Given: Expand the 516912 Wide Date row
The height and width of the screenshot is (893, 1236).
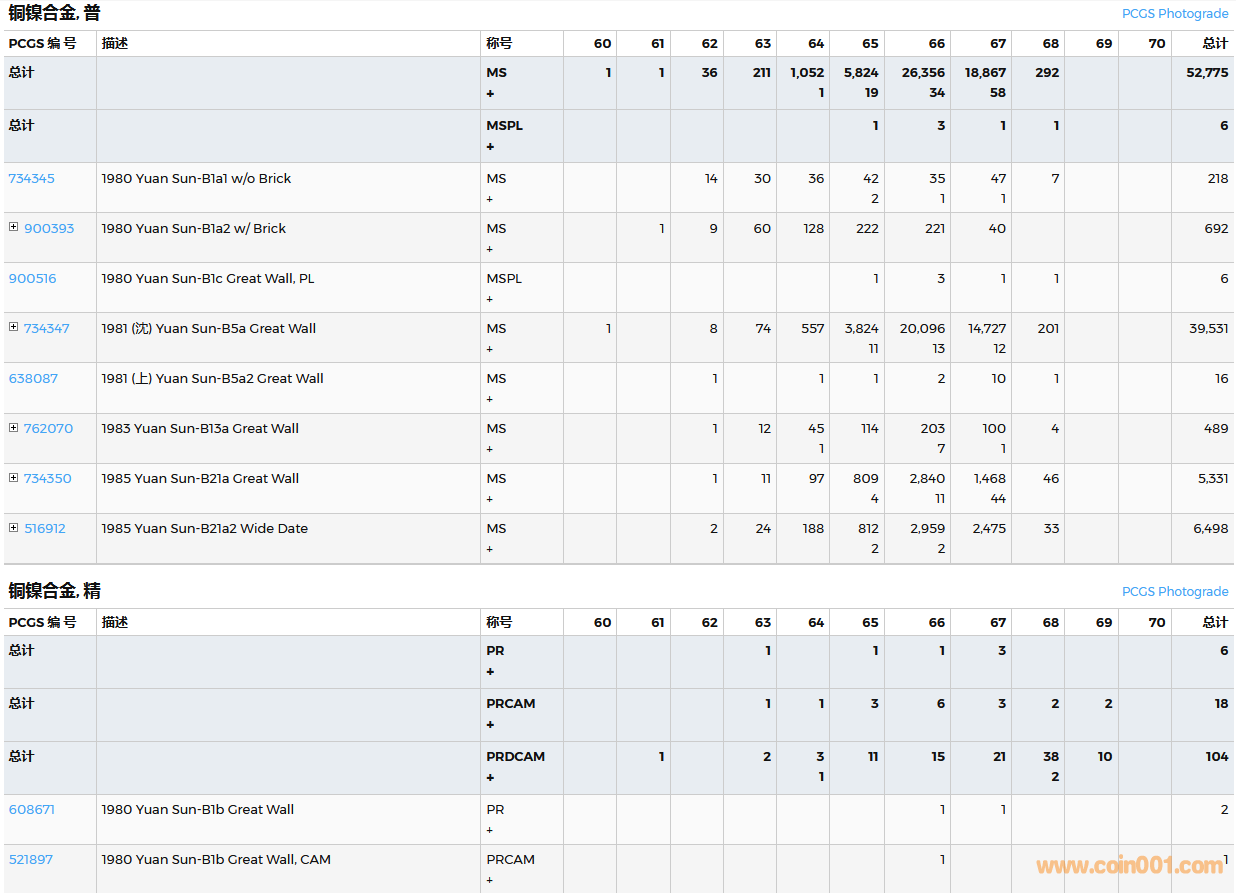Looking at the screenshot, I should (x=14, y=527).
